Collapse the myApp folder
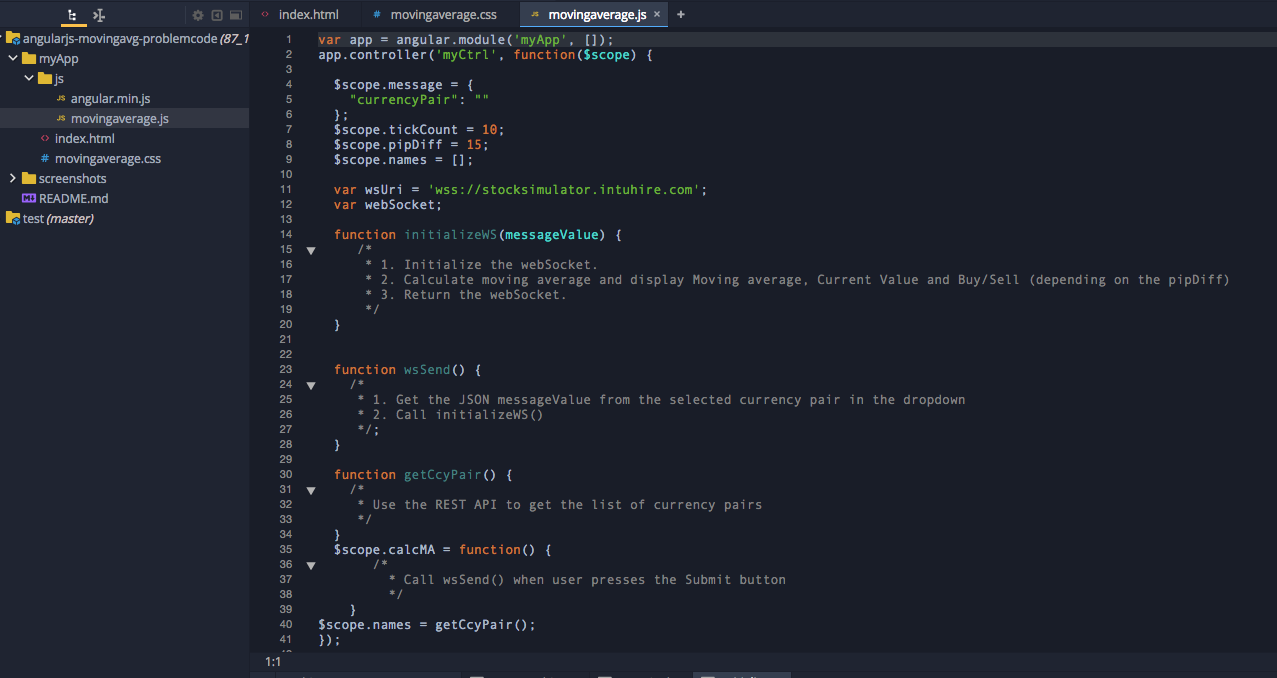 tap(13, 59)
